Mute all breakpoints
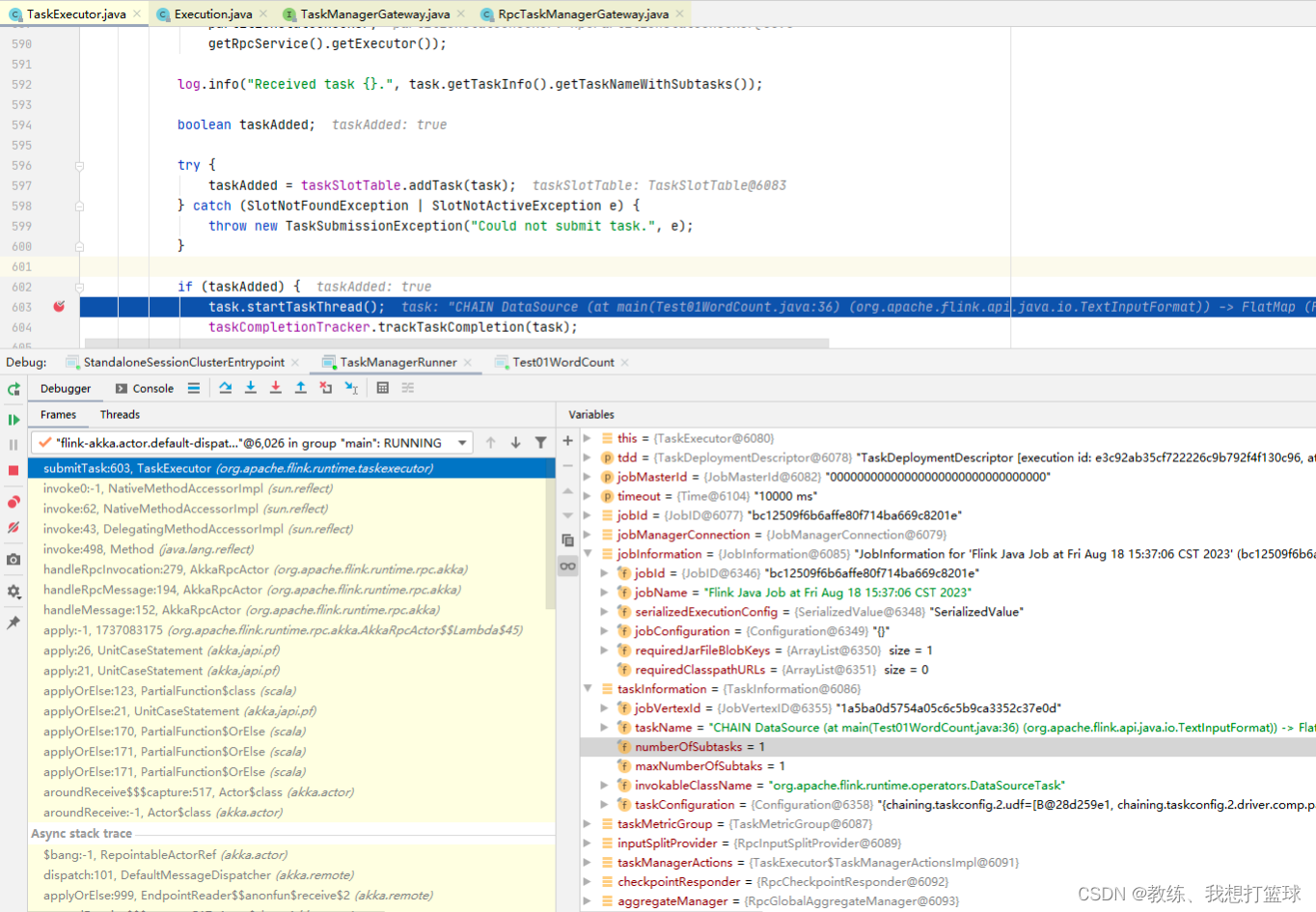This screenshot has width=1316, height=912. [x=14, y=527]
